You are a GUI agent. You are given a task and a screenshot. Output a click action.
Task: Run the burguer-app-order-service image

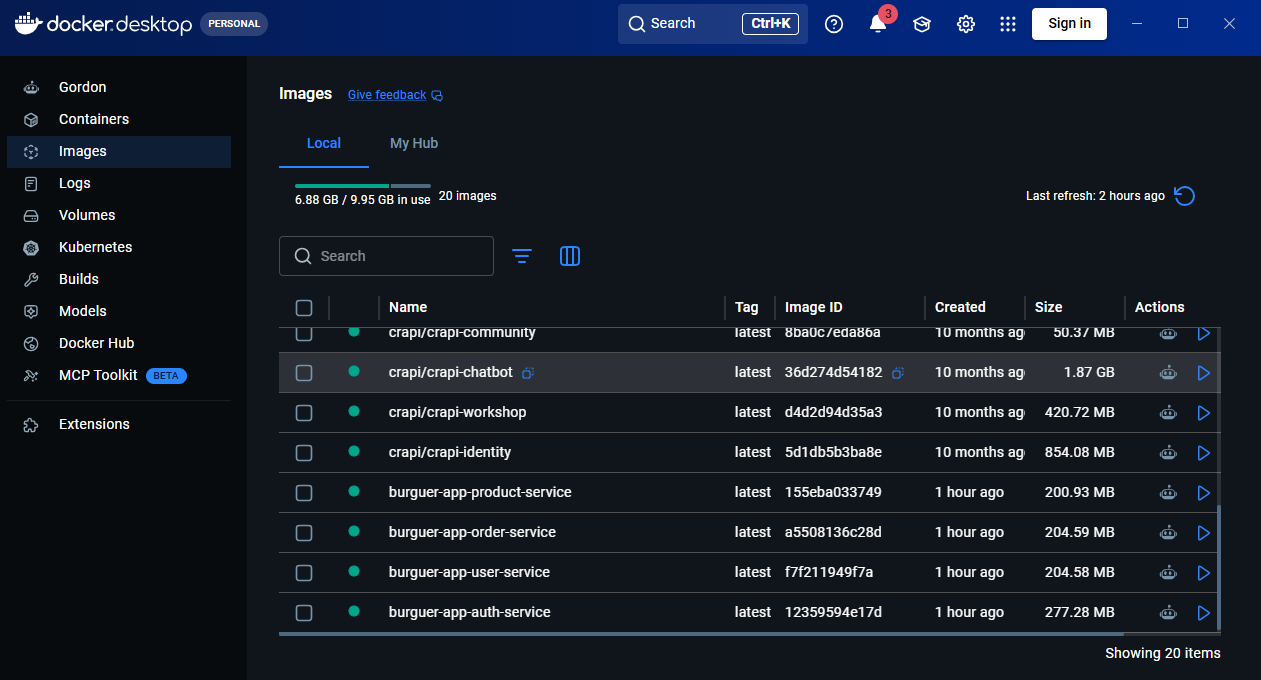[1204, 533]
